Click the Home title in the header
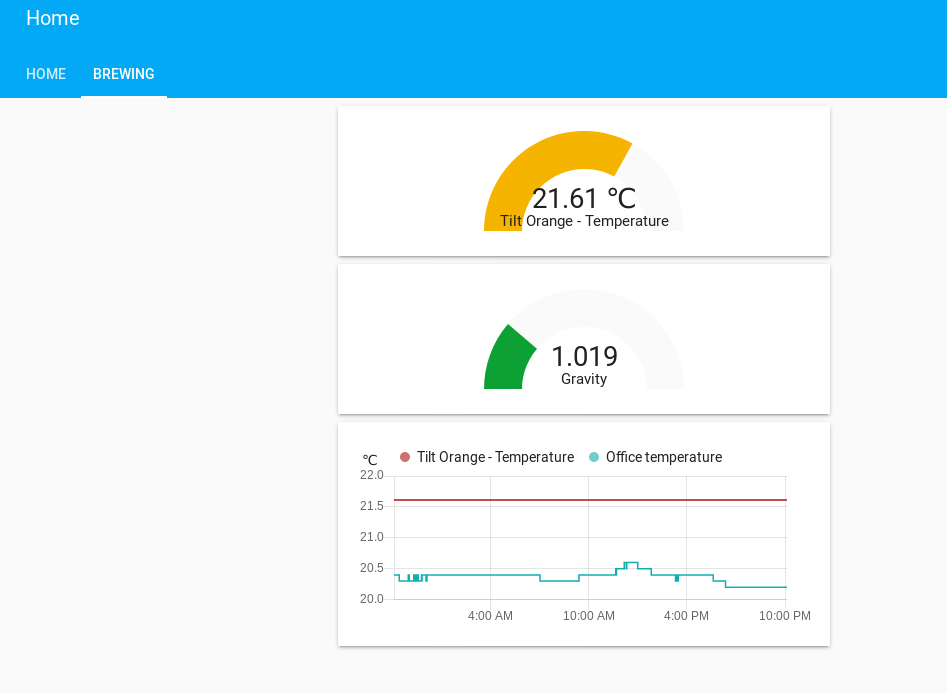 tap(53, 18)
